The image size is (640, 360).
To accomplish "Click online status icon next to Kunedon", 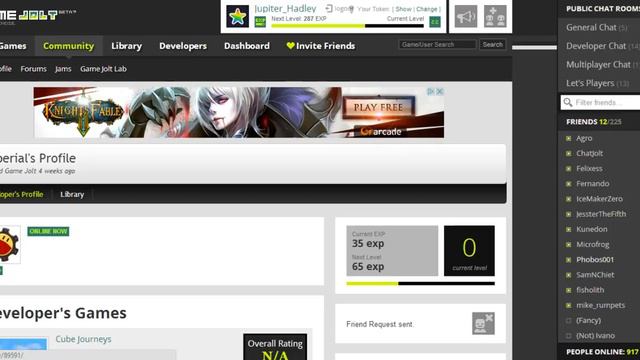I will (569, 229).
